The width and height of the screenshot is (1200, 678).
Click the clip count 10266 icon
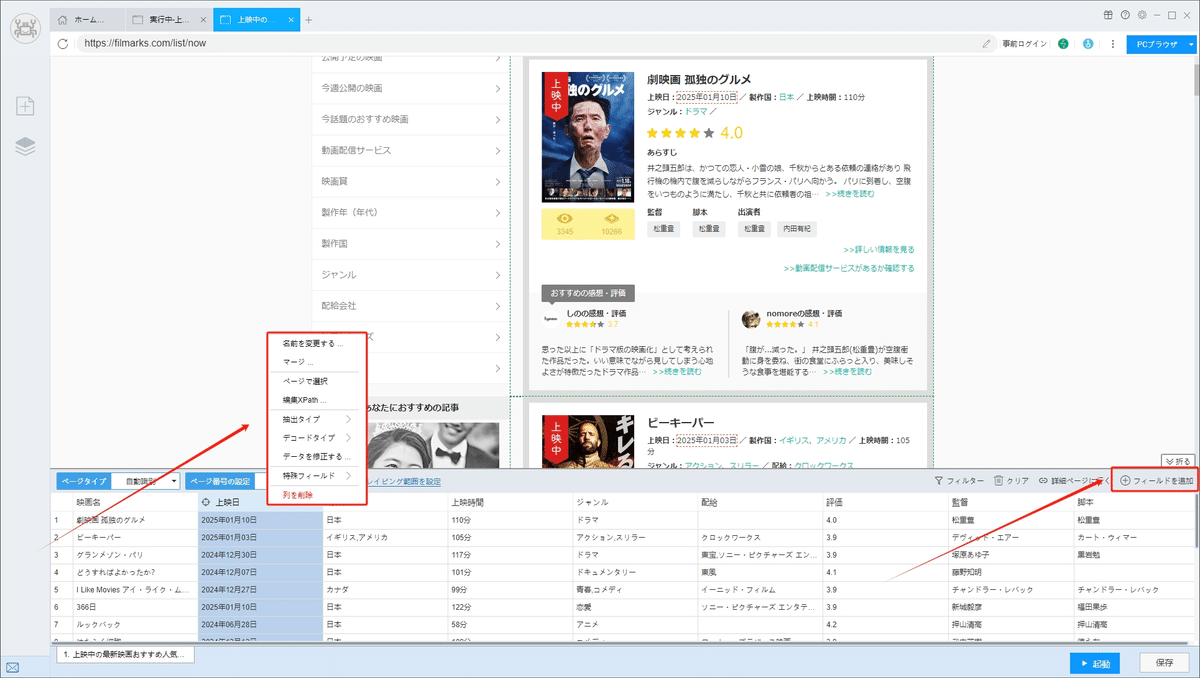pos(611,224)
